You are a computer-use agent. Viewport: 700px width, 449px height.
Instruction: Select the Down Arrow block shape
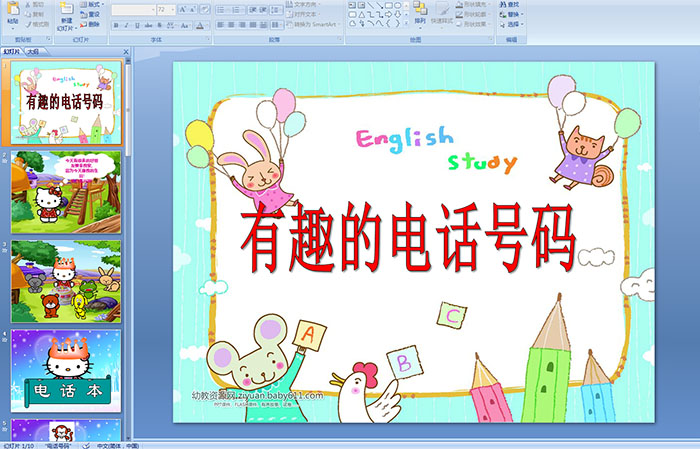[x=398, y=14]
